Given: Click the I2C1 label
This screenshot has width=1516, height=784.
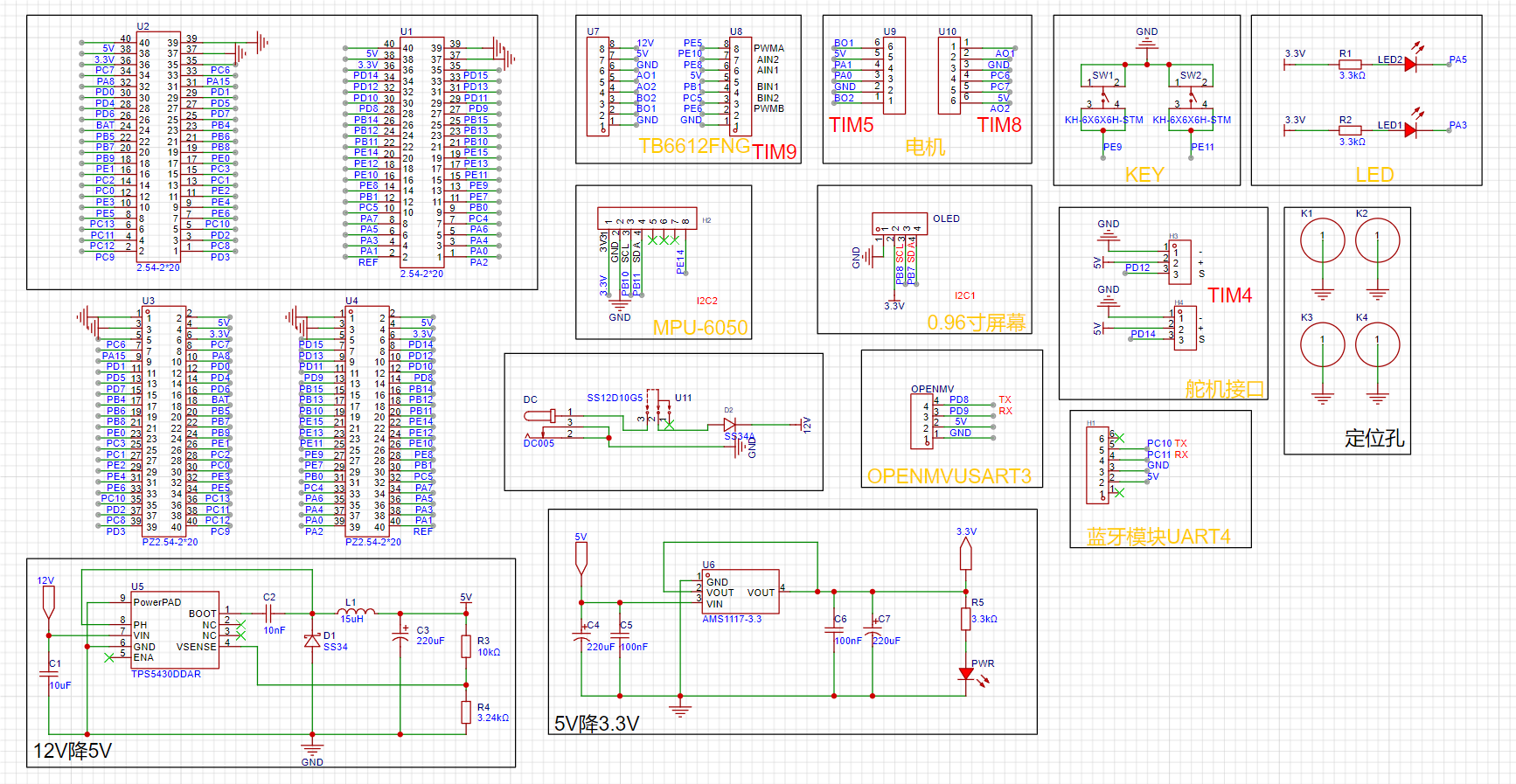Looking at the screenshot, I should pyautogui.click(x=965, y=295).
